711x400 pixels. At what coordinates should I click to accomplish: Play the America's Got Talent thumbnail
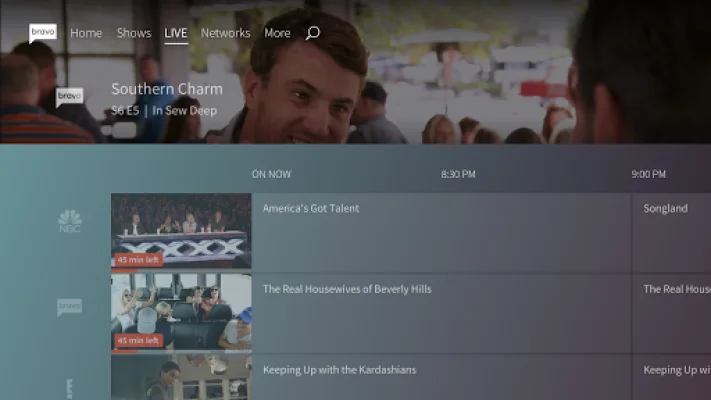pos(181,231)
